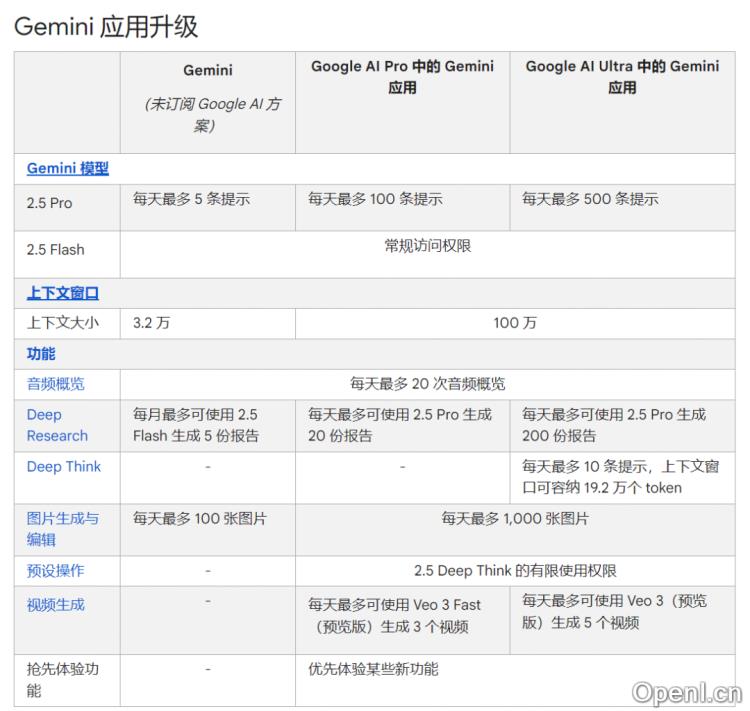Click the 2.5 Flash row label
Image resolution: width=750 pixels, height=711 pixels.
[56, 250]
